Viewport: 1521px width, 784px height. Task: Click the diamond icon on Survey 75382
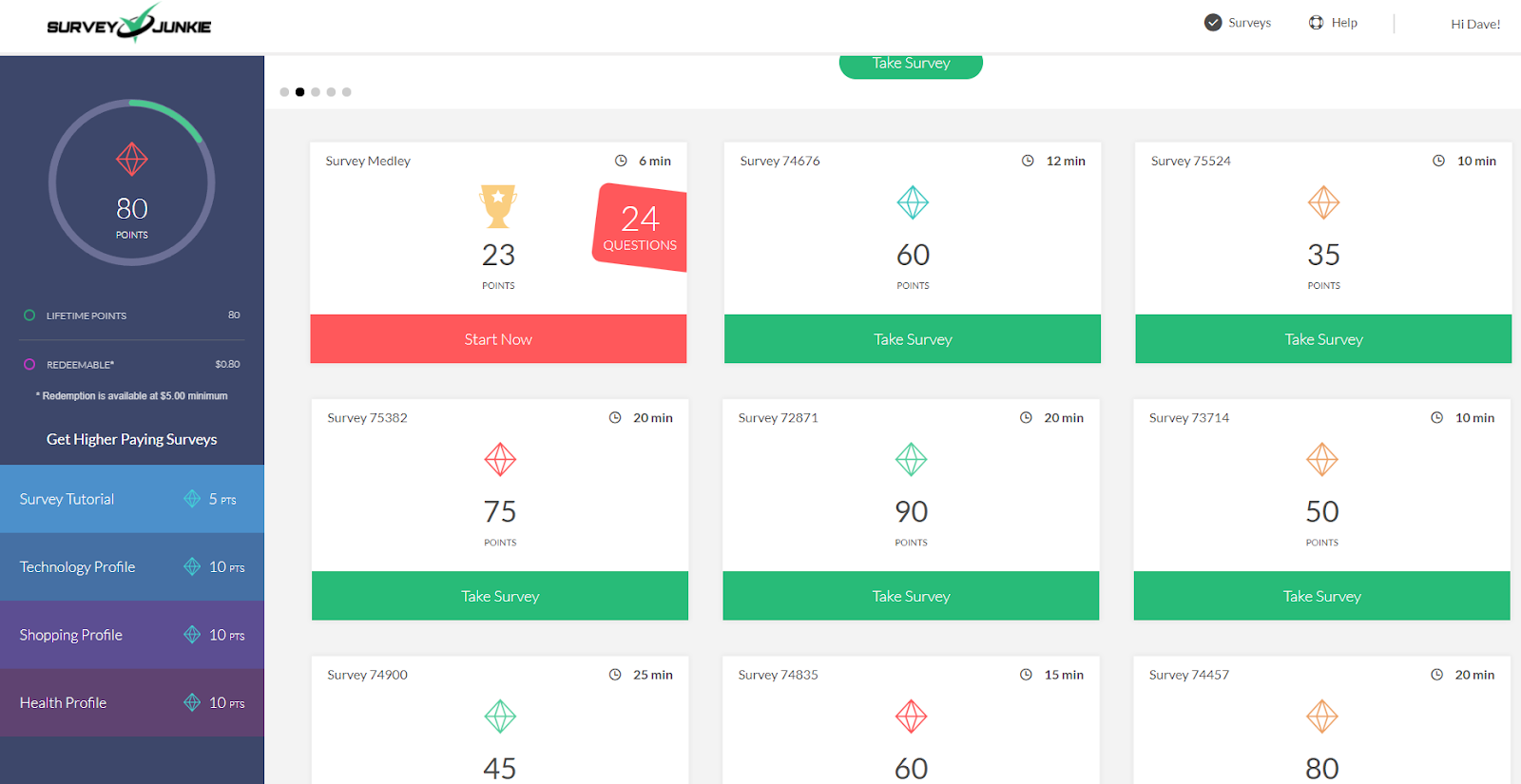(x=500, y=460)
